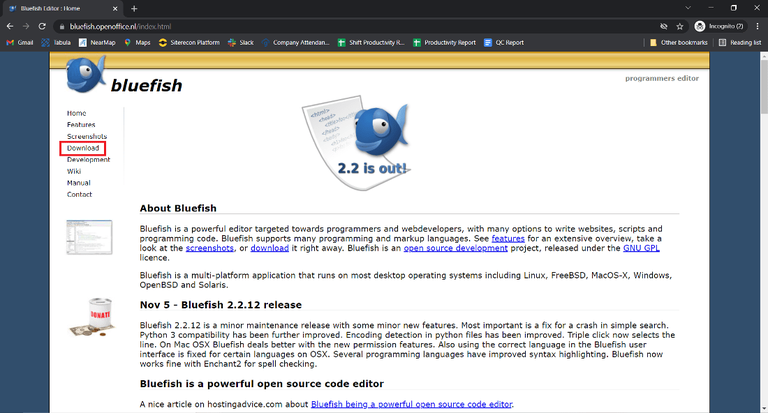Screen dimensions: 768x413
Task: Click the site lock icon in address bar
Action: 62,26
